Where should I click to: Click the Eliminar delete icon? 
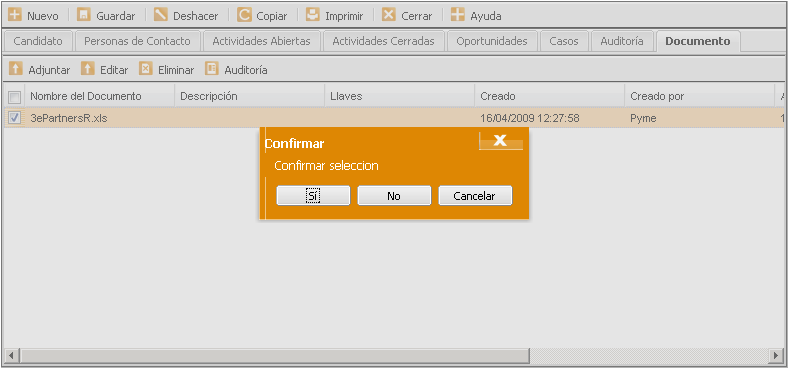[x=146, y=69]
